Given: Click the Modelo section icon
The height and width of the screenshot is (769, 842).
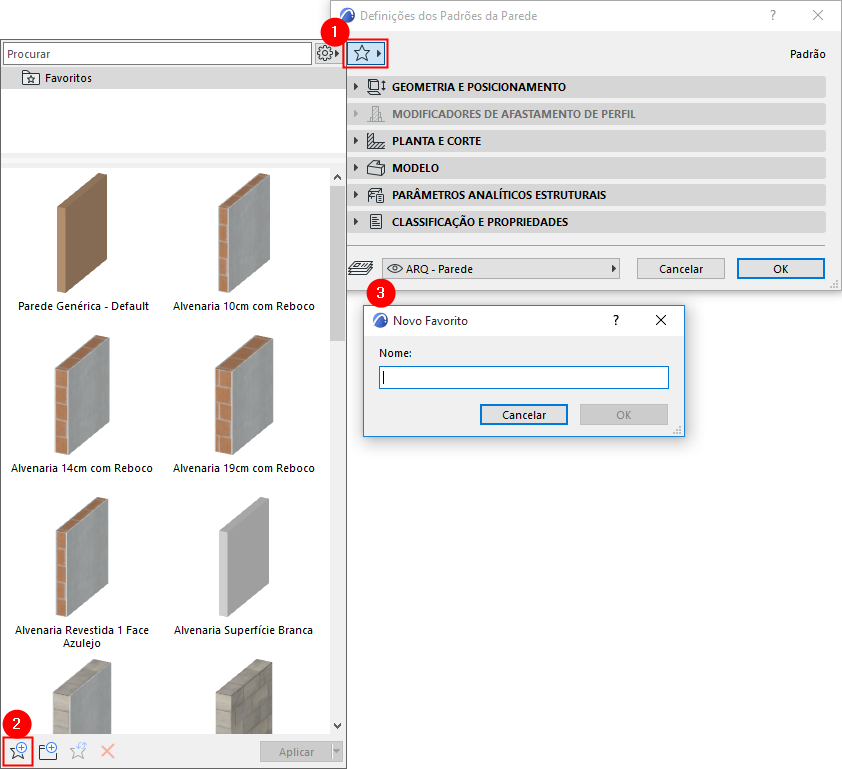Looking at the screenshot, I should click(x=375, y=167).
